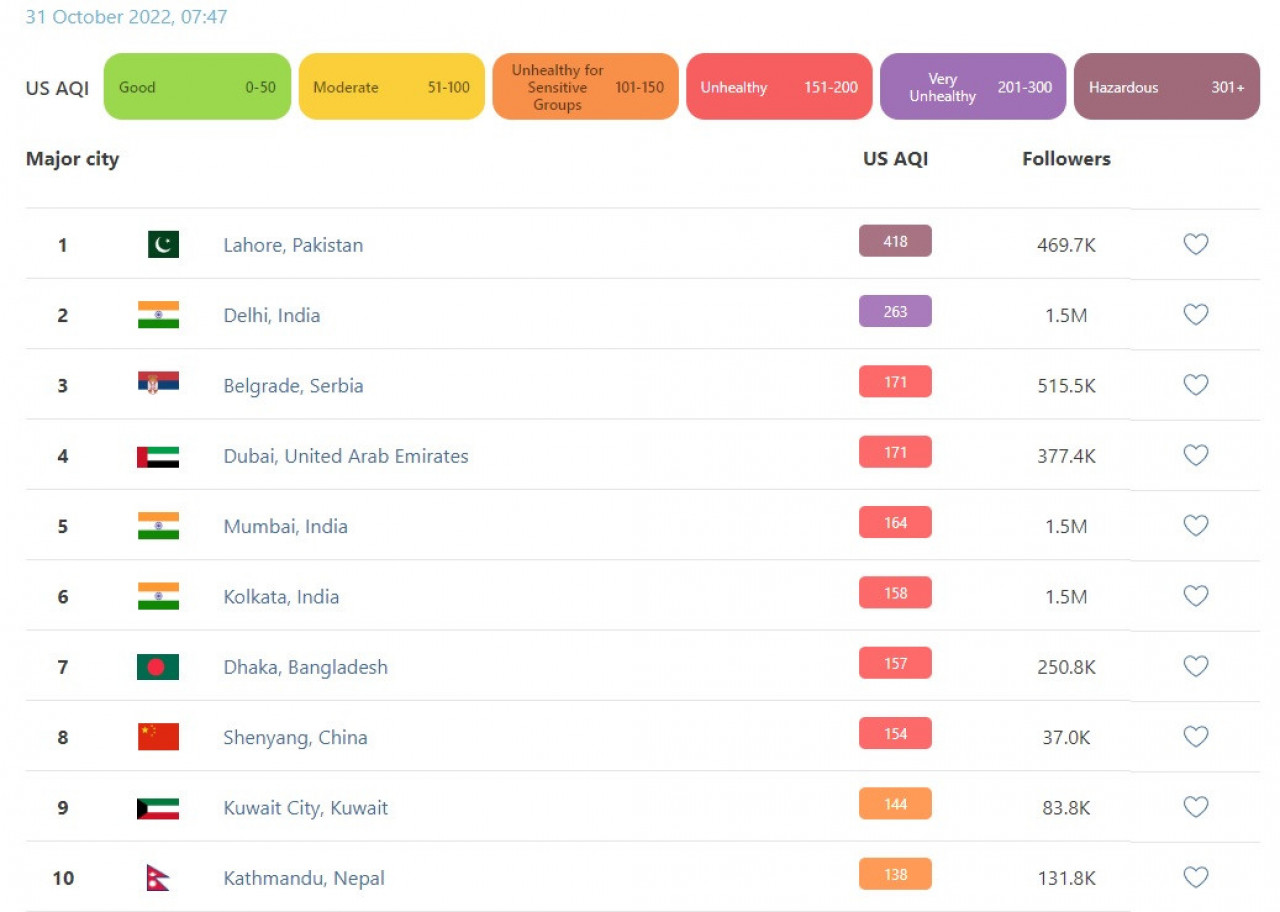The image size is (1280, 912).
Task: Click the heart icon for Kathmandu, Nepal
Action: (1195, 877)
